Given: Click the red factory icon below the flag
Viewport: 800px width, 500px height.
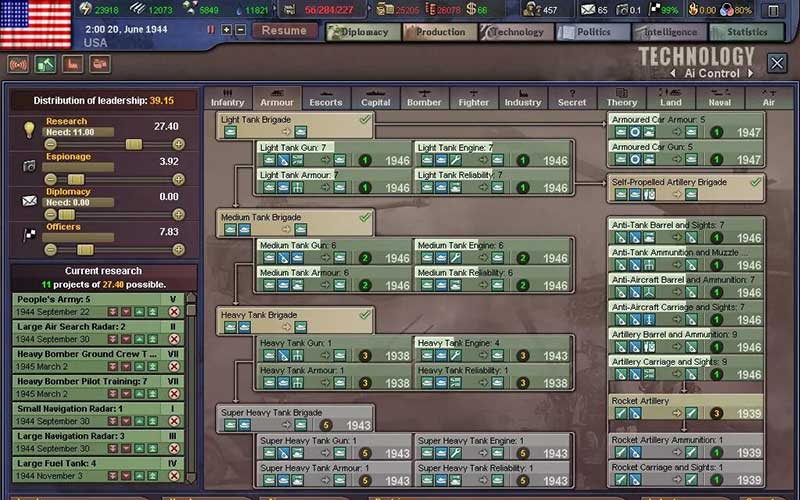Looking at the screenshot, I should (x=72, y=64).
